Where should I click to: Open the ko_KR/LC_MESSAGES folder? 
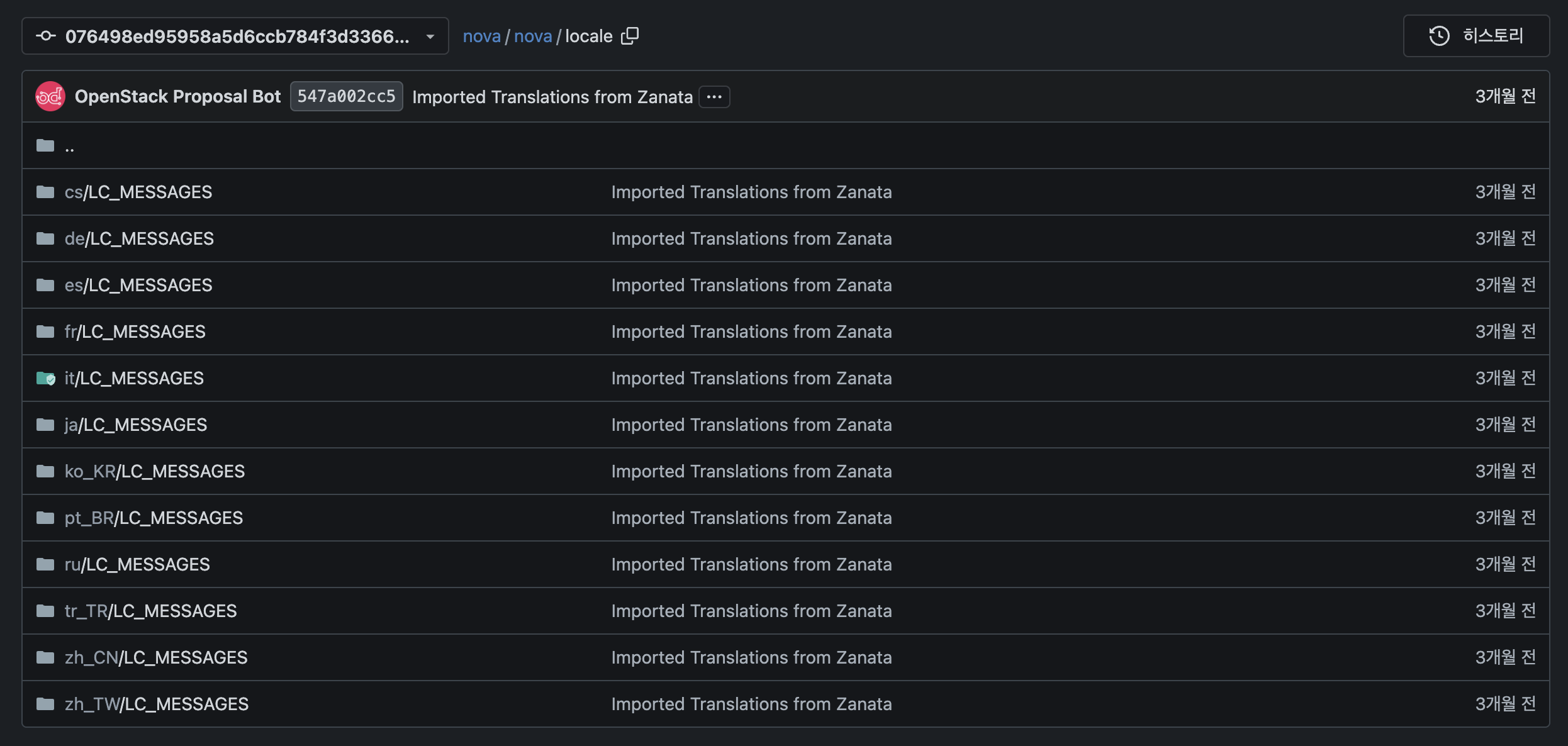pos(154,471)
